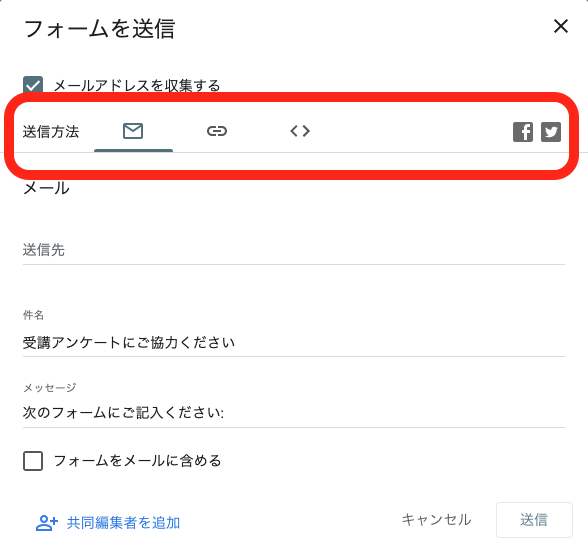Image resolution: width=588 pixels, height=555 pixels.
Task: Switch to the link send method tab
Action: pyautogui.click(x=217, y=131)
